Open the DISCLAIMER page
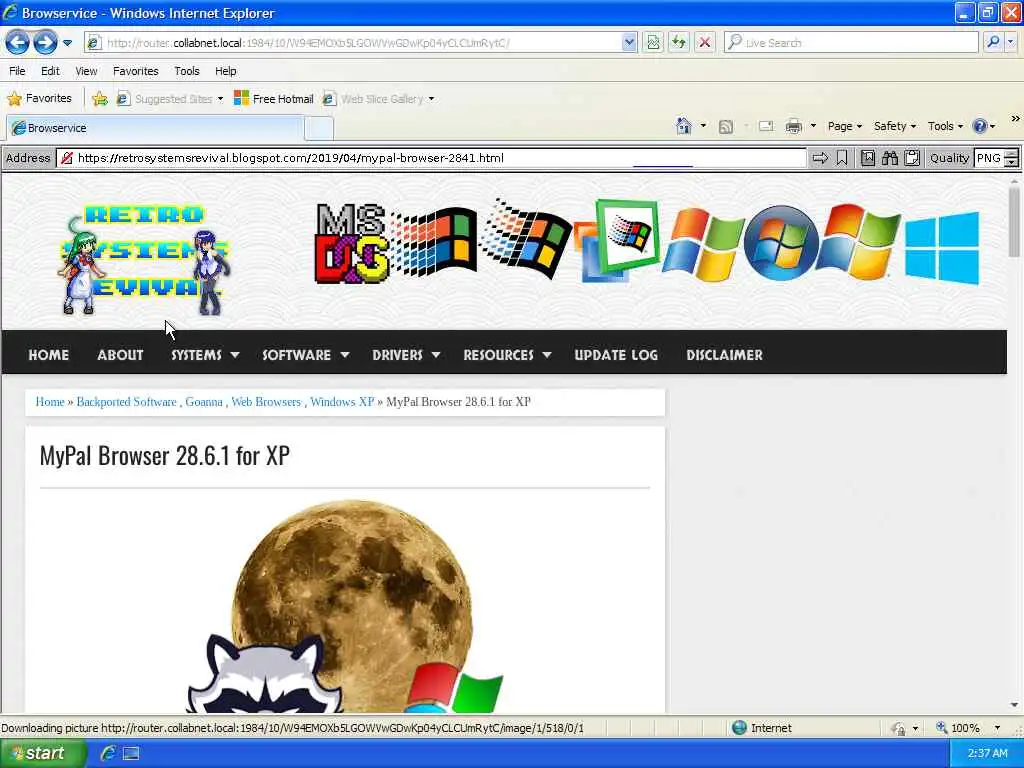1024x768 pixels. tap(724, 355)
